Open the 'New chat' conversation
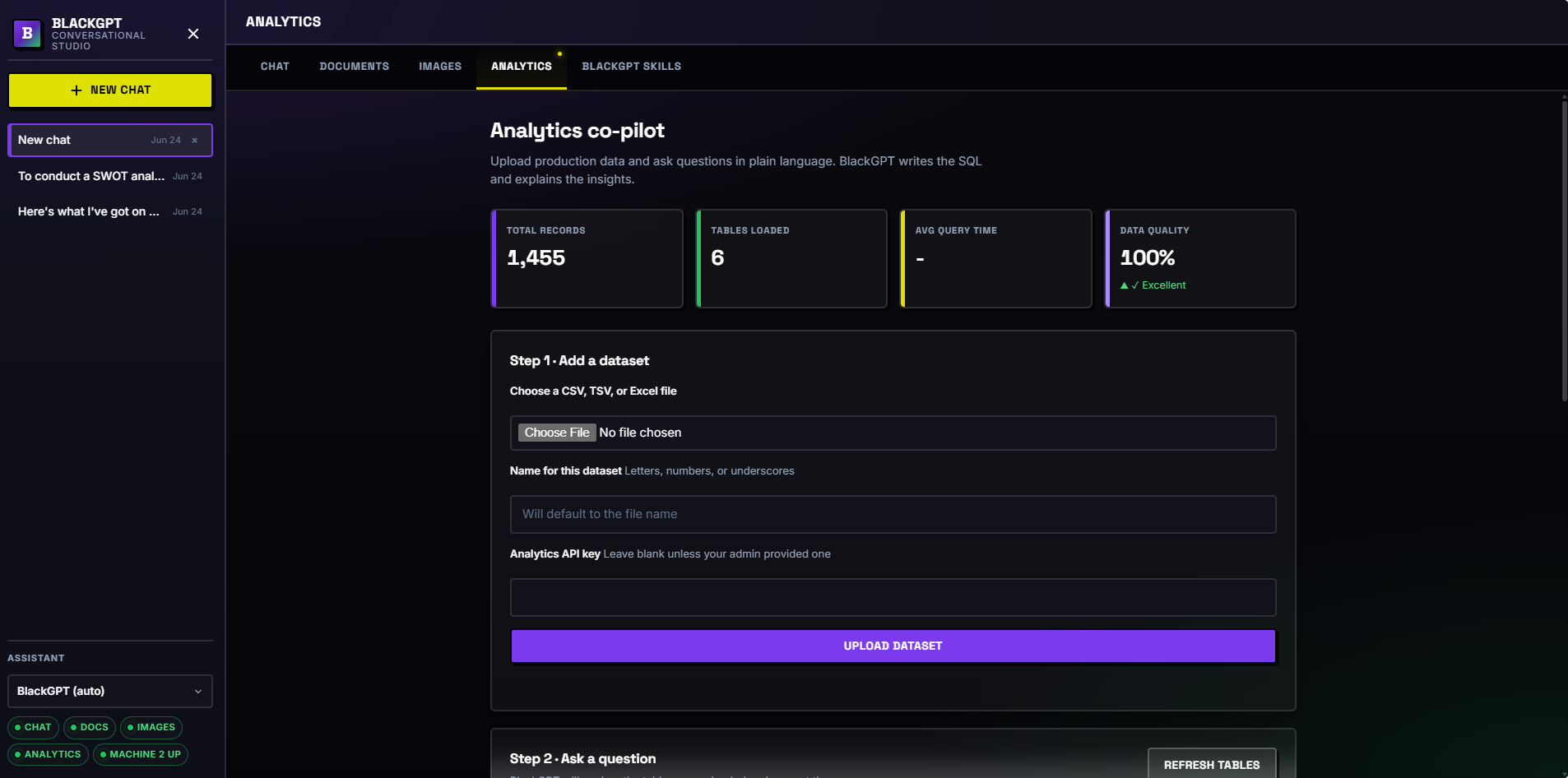Screen dimensions: 1568x778 coord(110,140)
